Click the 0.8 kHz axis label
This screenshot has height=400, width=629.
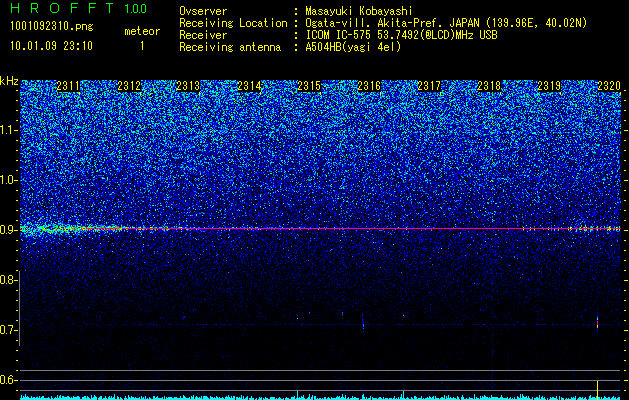point(9,280)
